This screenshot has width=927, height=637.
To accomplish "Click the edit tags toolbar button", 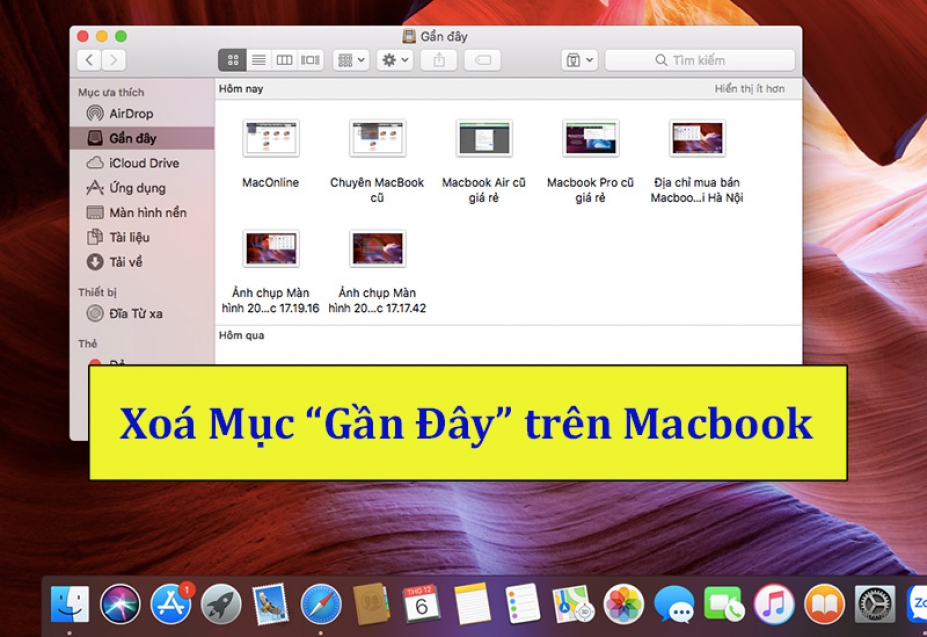I will pos(482,60).
